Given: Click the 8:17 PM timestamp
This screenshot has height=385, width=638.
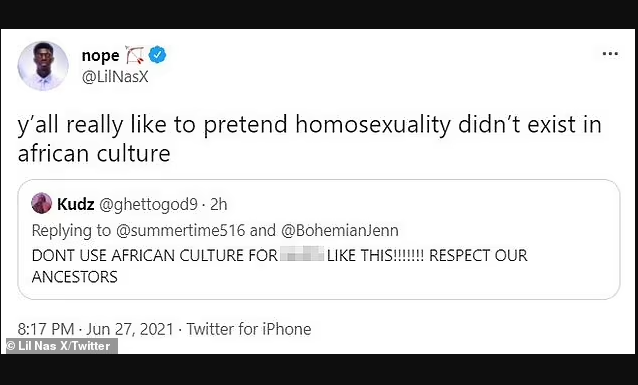Looking at the screenshot, I should 46,329.
